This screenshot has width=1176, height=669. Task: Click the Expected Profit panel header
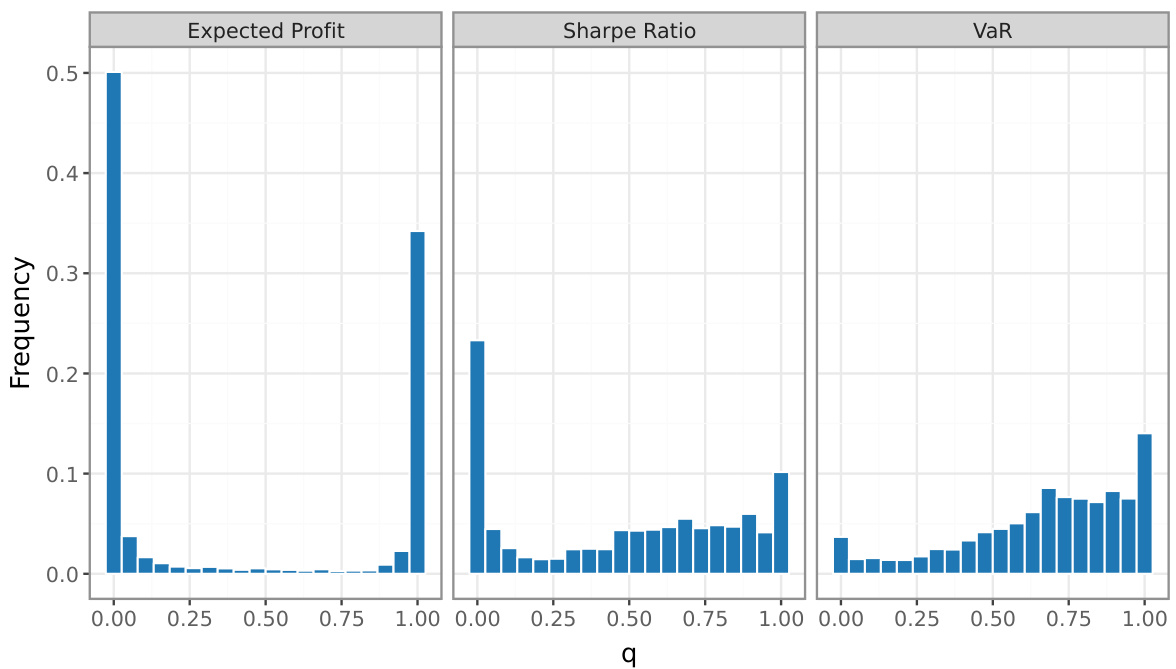click(x=265, y=30)
